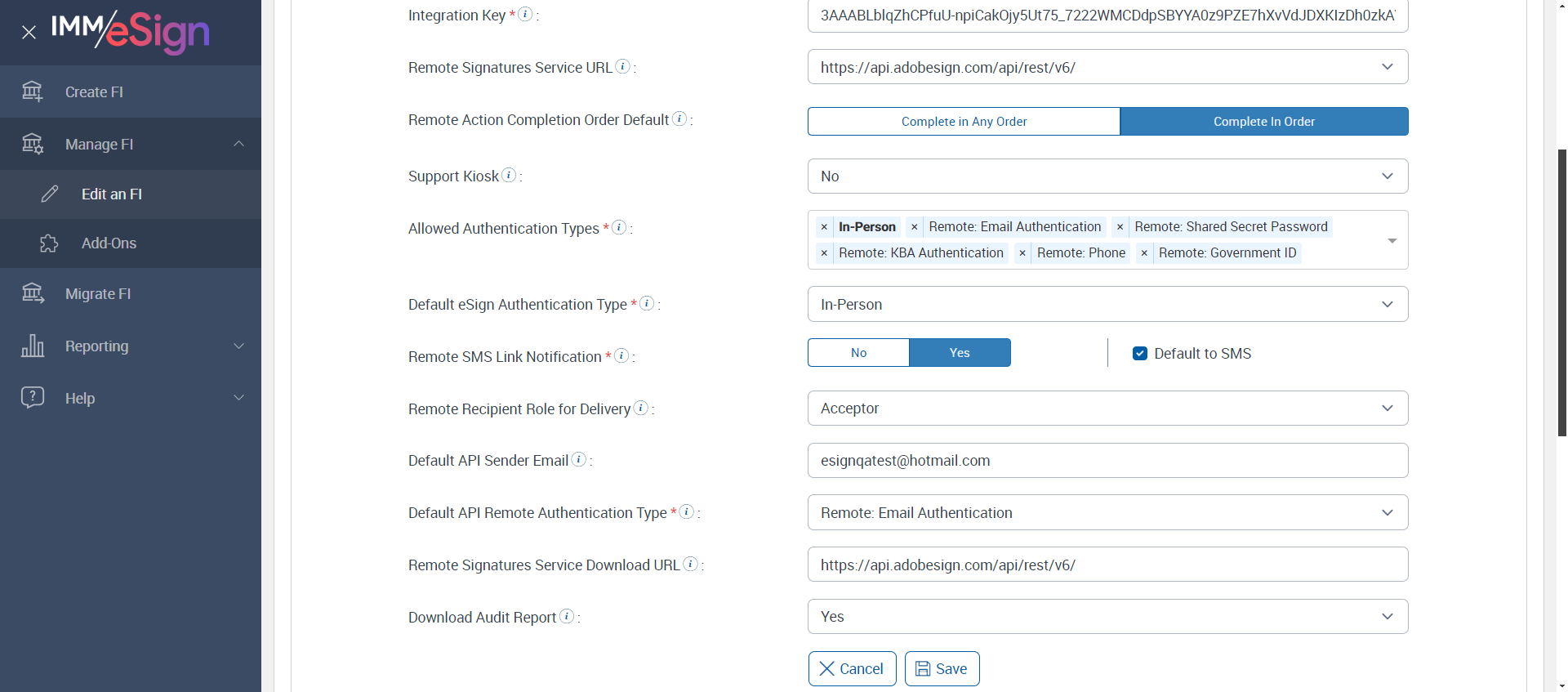Screen dimensions: 1568x692
Task: Open Default eSign Authentication Type dropdown
Action: click(x=1107, y=305)
